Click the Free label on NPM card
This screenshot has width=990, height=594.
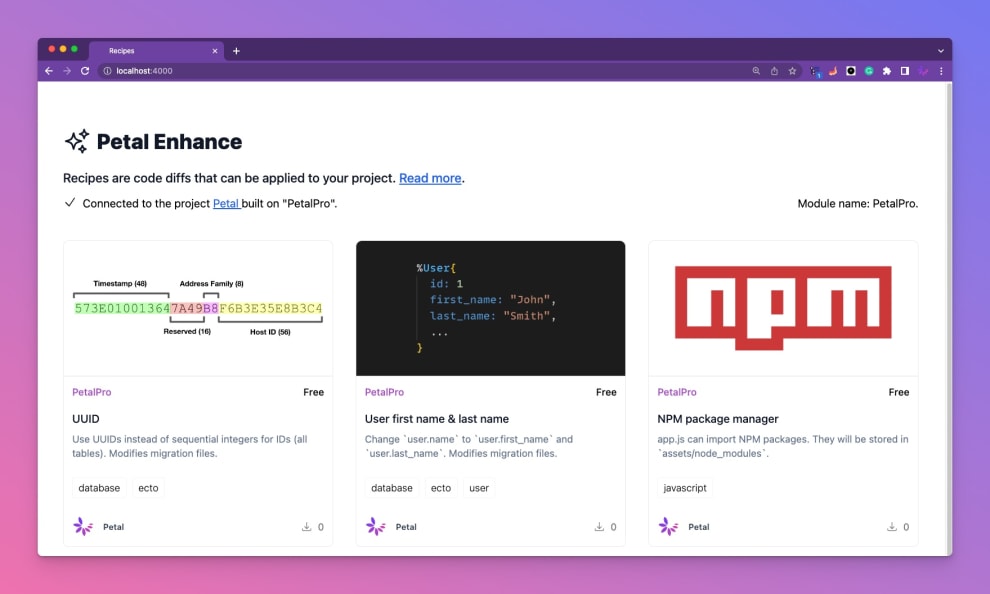(898, 392)
